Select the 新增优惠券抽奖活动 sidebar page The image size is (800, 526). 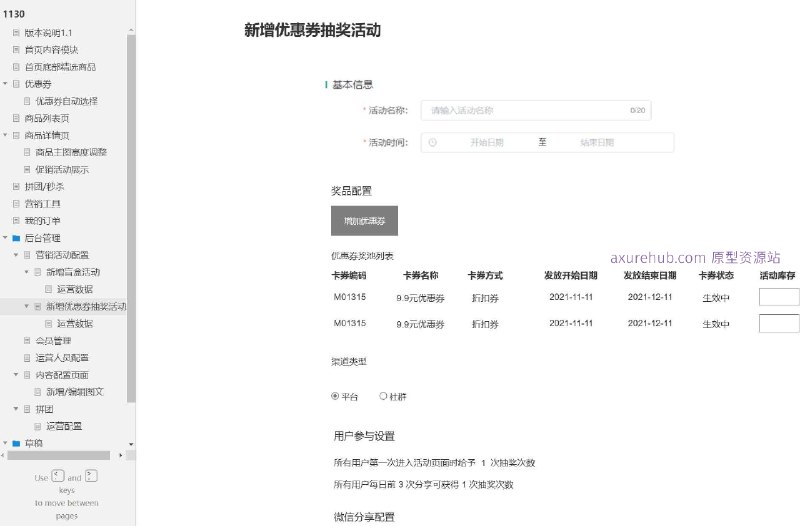click(86, 306)
